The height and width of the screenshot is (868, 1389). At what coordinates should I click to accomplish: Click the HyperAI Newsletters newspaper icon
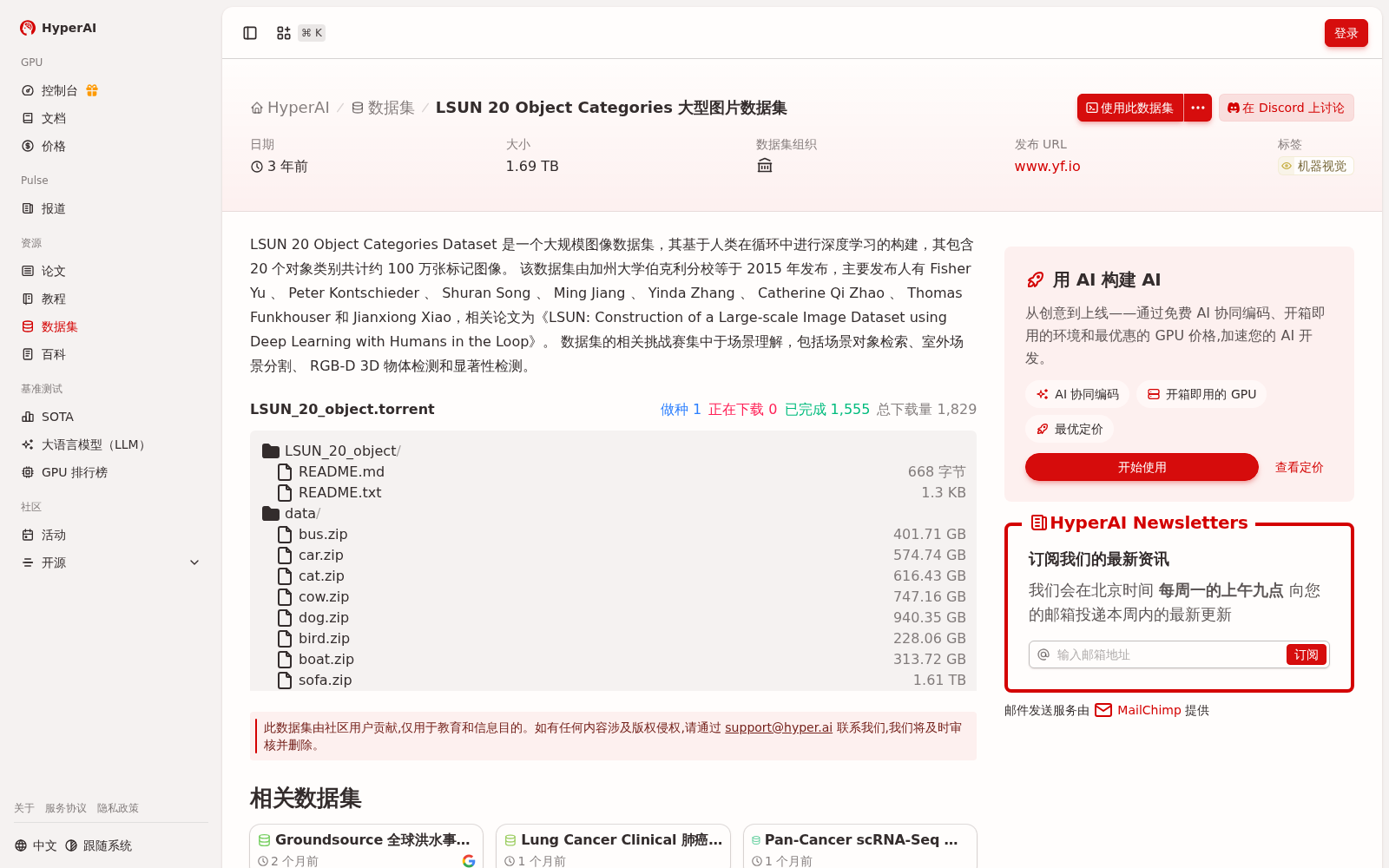point(1038,523)
